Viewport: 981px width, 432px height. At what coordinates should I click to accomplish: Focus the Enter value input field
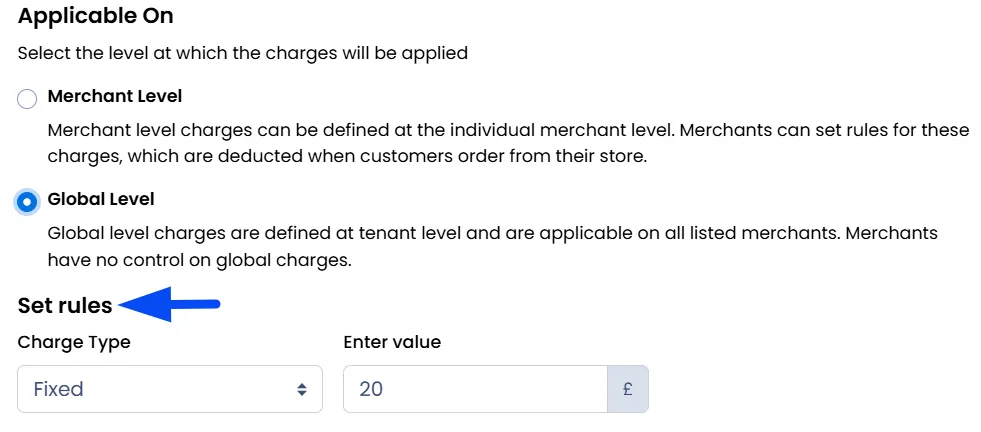coord(475,389)
